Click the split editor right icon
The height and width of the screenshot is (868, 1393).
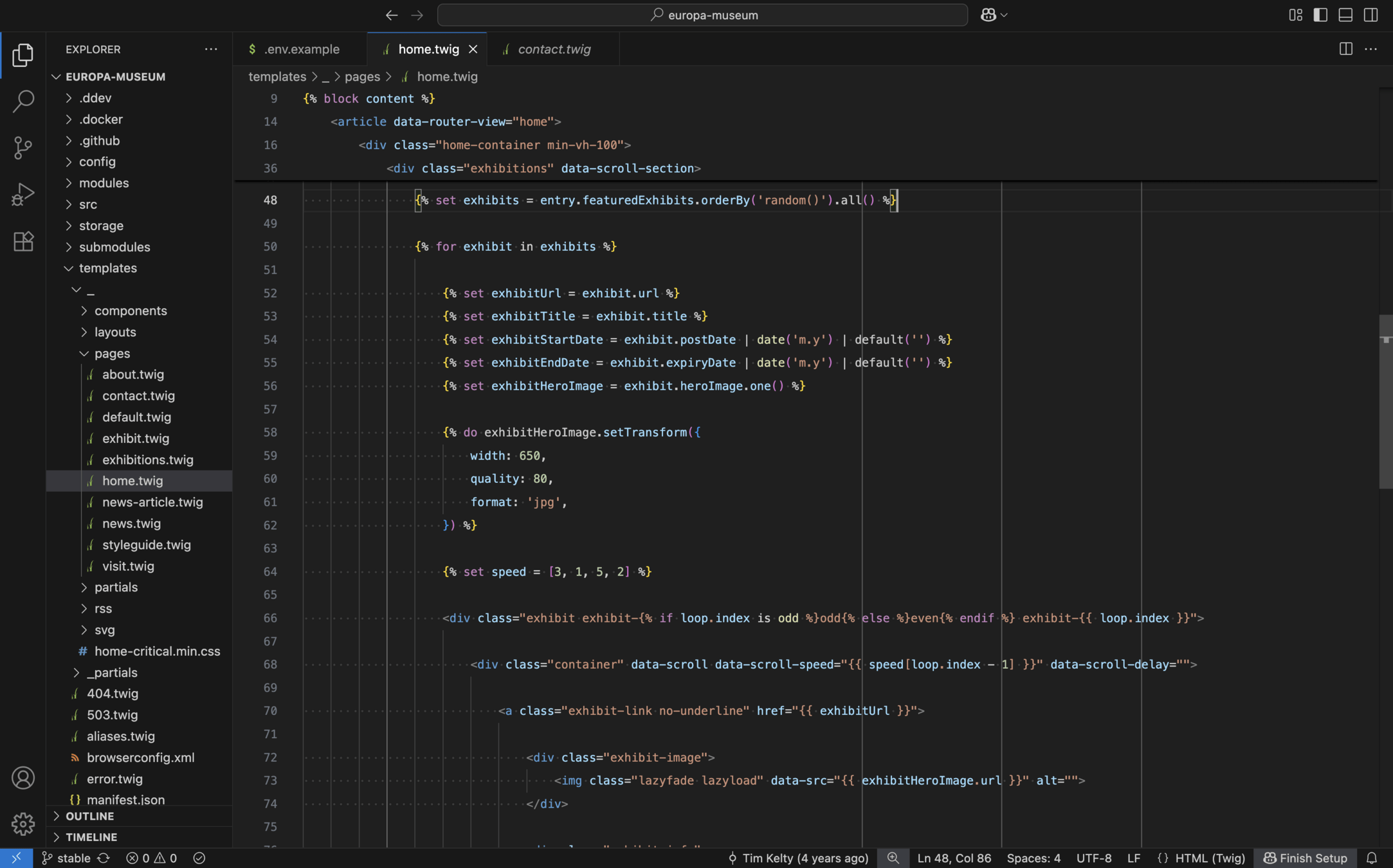(x=1345, y=49)
